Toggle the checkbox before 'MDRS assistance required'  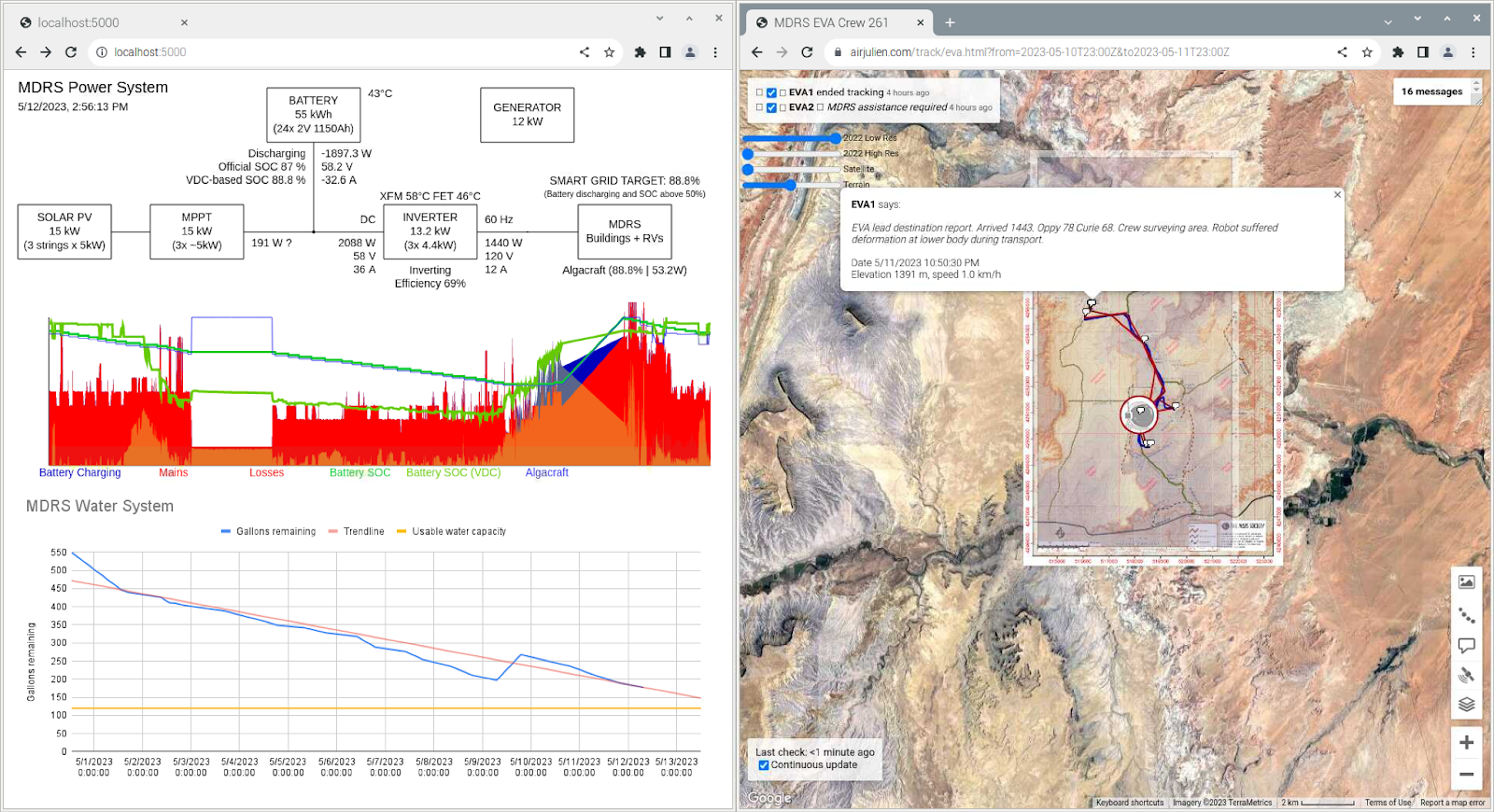(x=820, y=107)
